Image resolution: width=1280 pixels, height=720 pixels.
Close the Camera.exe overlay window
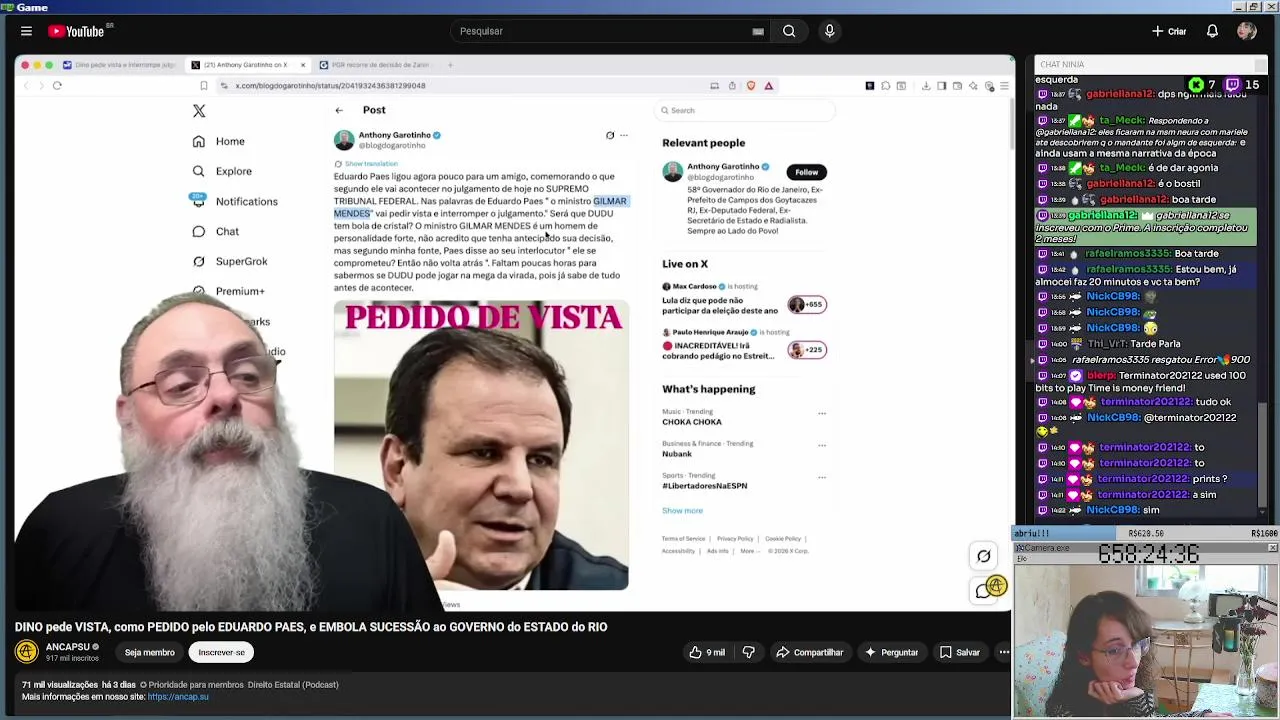(1272, 548)
